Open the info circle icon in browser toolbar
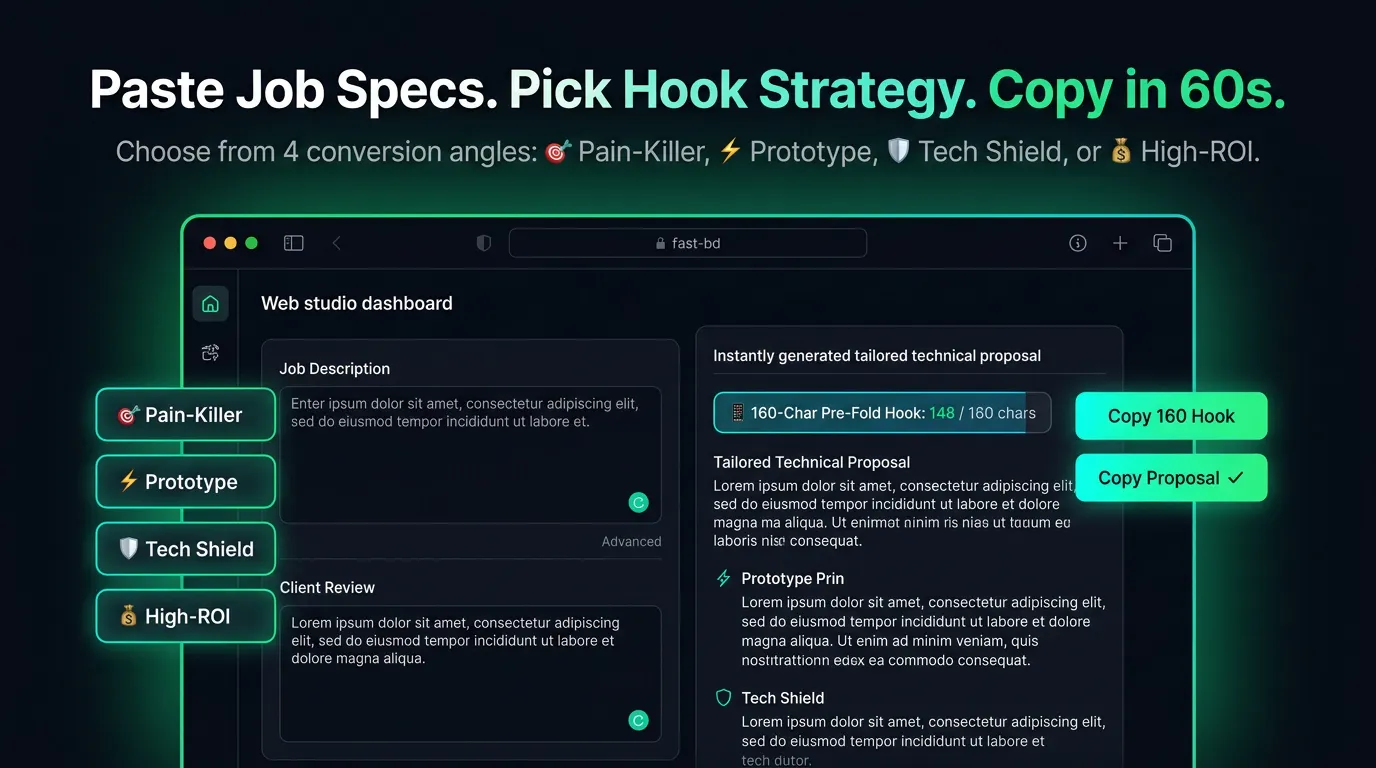 coord(1078,243)
